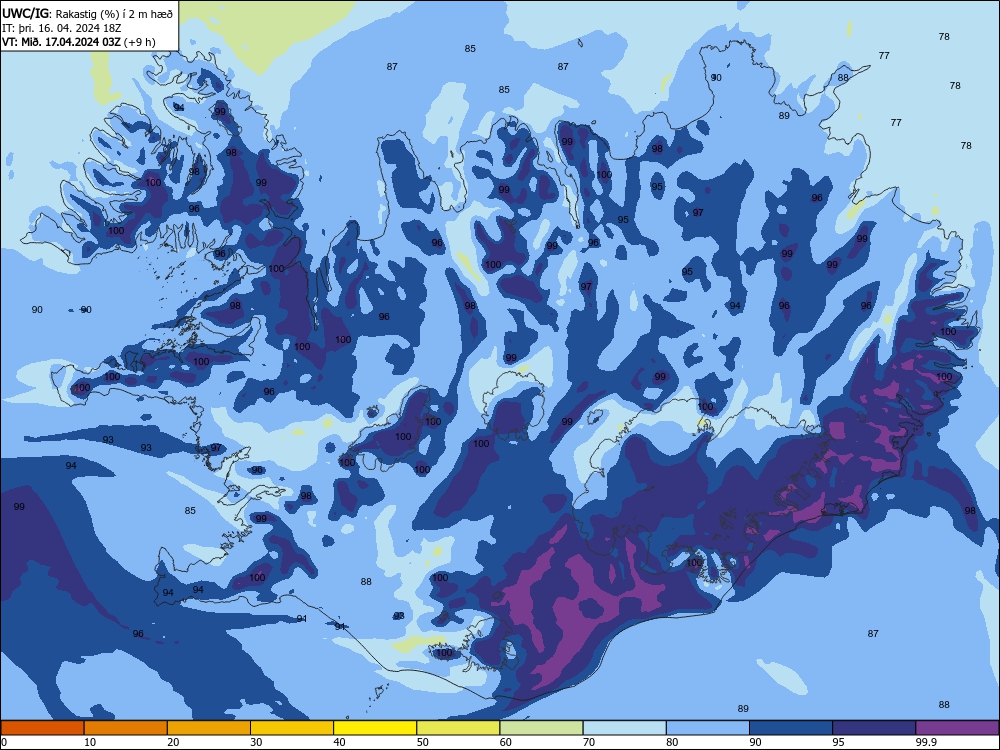Click the orange 10–20 legend swatch
This screenshot has height=750, width=1000.
pyautogui.click(x=126, y=728)
